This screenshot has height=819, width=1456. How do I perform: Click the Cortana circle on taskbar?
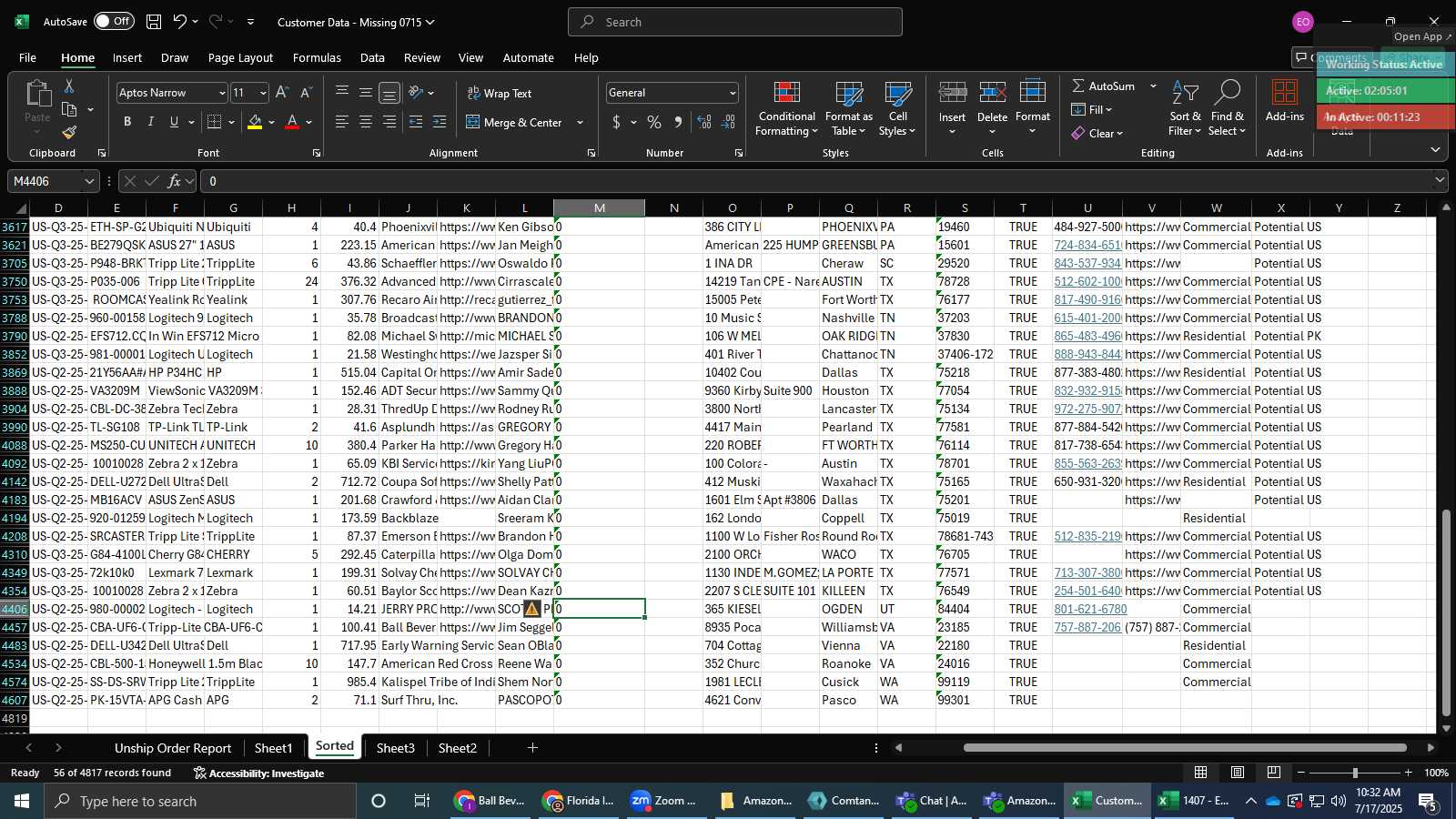tap(379, 801)
